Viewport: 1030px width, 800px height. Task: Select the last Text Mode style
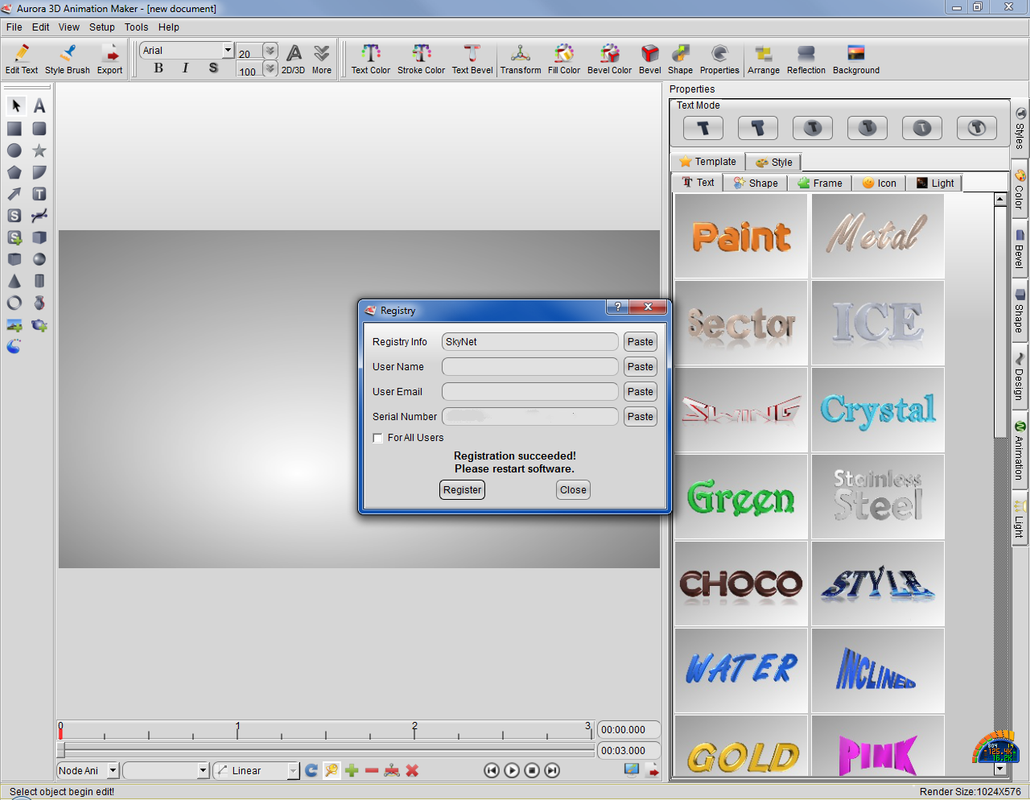[x=977, y=128]
